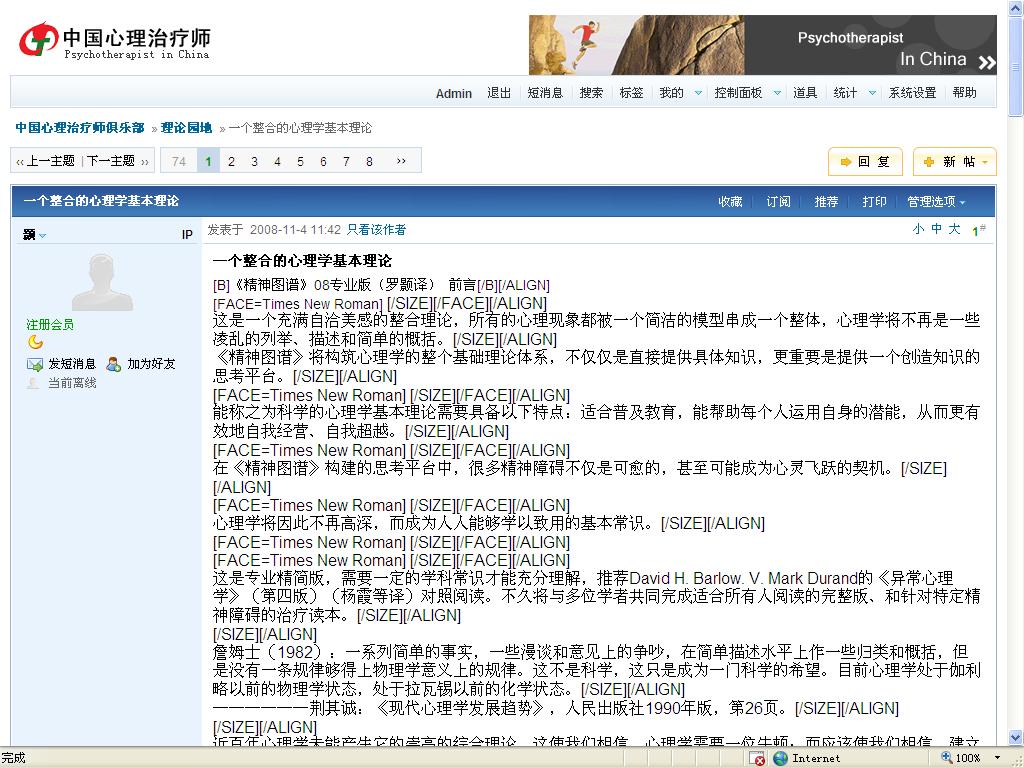Set font size to 中 medium
1024x768 pixels.
click(x=936, y=229)
